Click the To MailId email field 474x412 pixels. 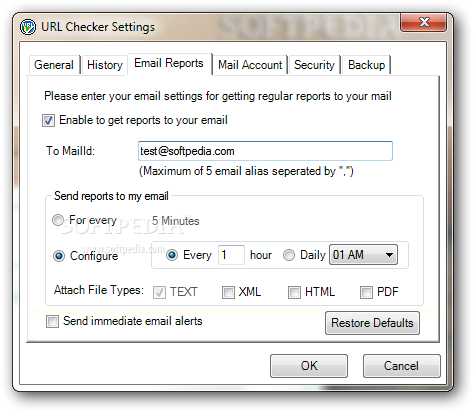click(265, 151)
